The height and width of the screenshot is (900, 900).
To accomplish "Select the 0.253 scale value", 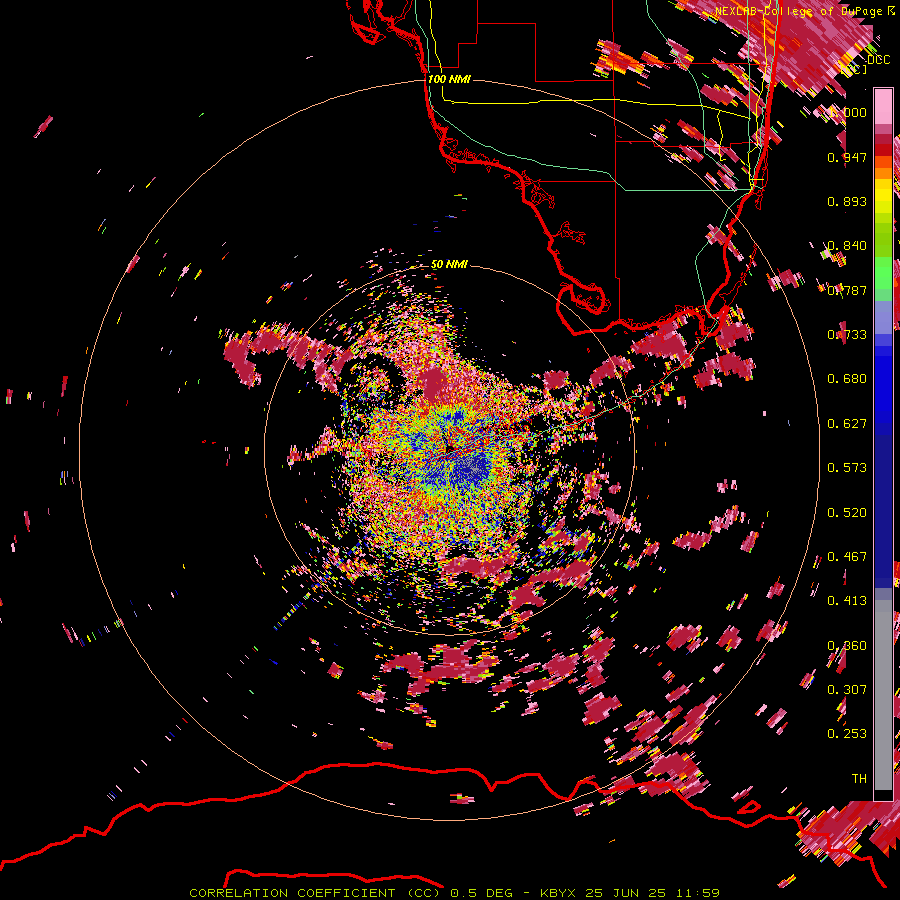I will (x=847, y=734).
